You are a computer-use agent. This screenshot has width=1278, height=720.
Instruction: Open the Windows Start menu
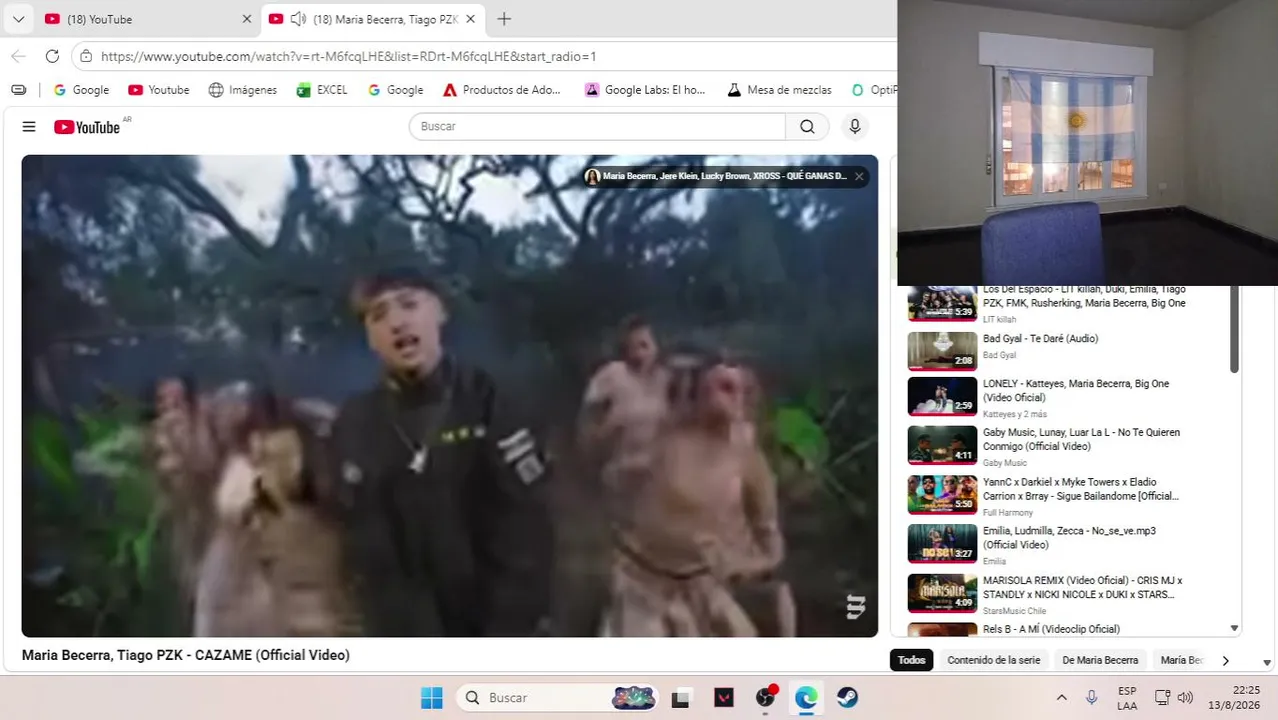click(432, 698)
